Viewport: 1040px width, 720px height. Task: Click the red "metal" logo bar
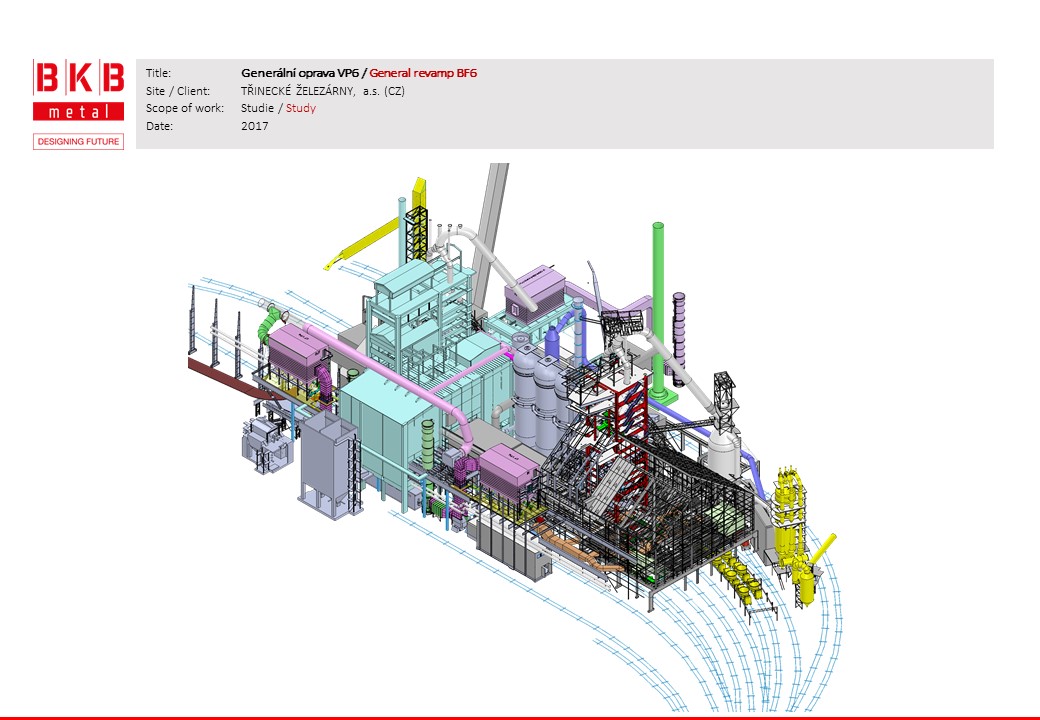(78, 111)
